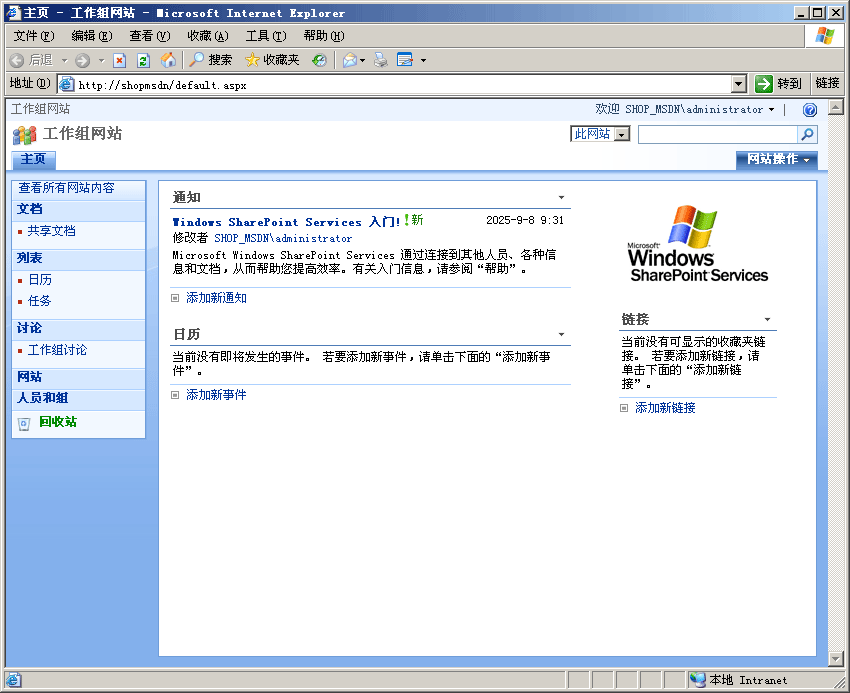Click the page icon in the address bar
The width and height of the screenshot is (850, 693).
66,84
